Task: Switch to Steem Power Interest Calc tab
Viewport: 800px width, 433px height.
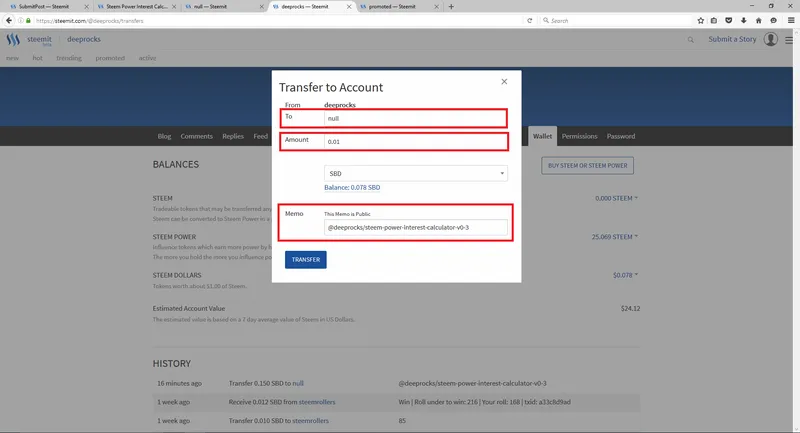Action: click(137, 7)
